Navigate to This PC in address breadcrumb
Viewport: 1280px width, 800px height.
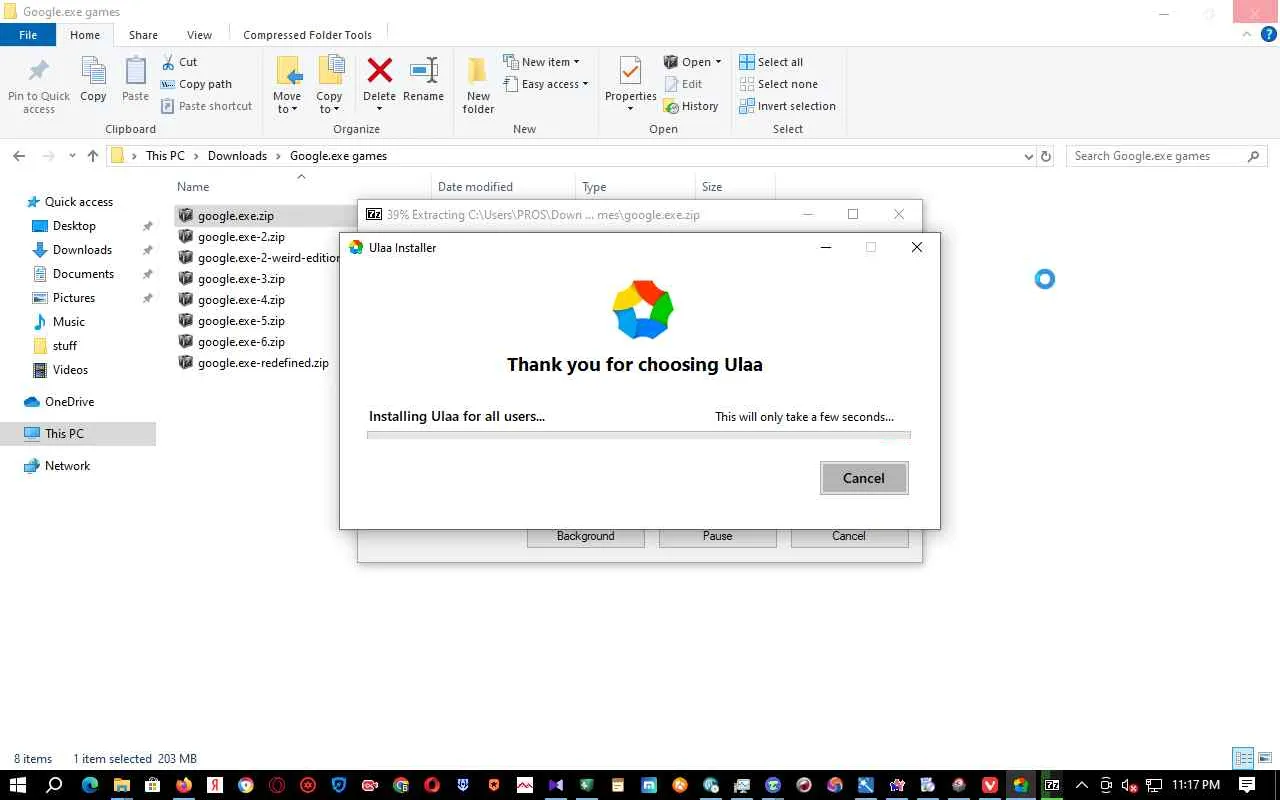165,156
